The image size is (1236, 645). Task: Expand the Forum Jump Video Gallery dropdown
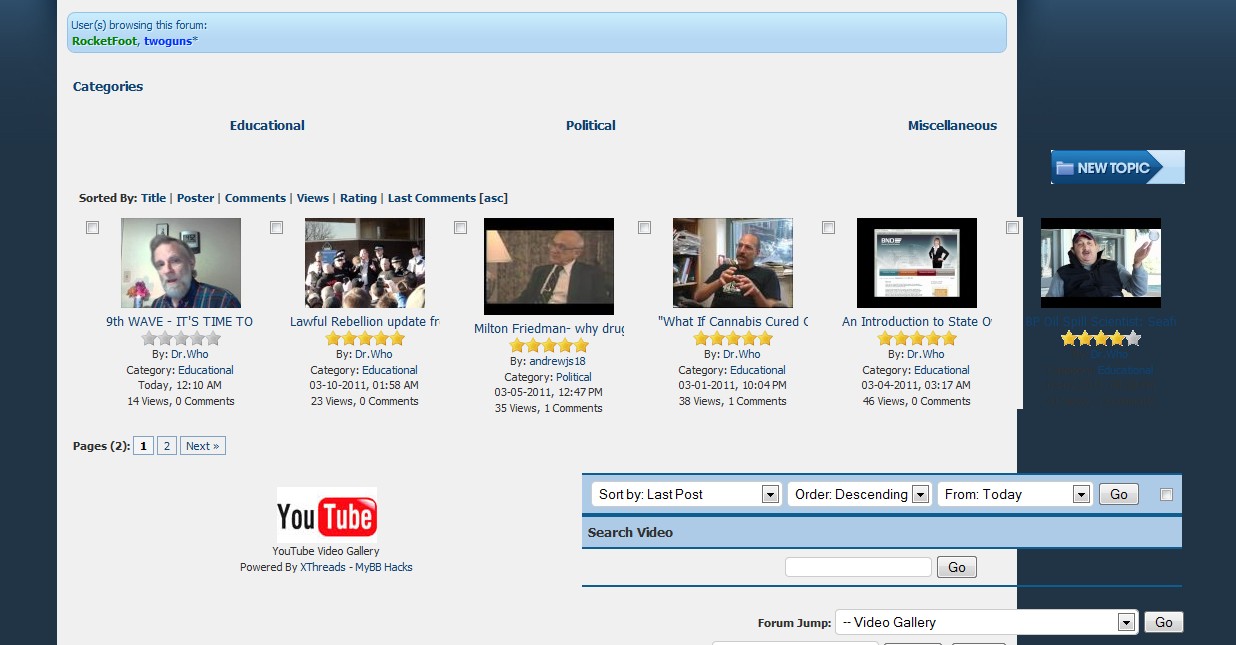tap(987, 622)
